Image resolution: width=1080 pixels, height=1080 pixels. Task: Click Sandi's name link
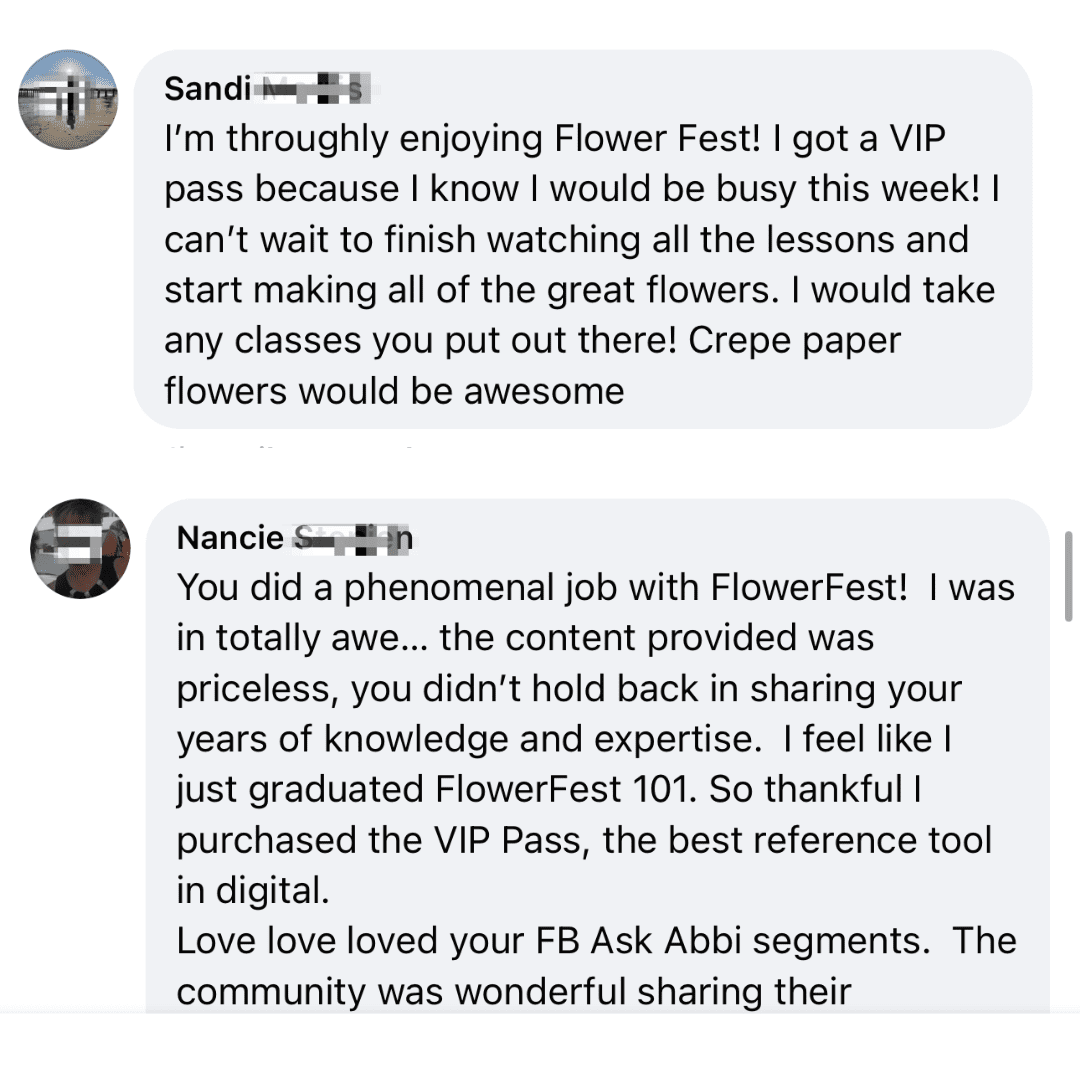(x=207, y=88)
